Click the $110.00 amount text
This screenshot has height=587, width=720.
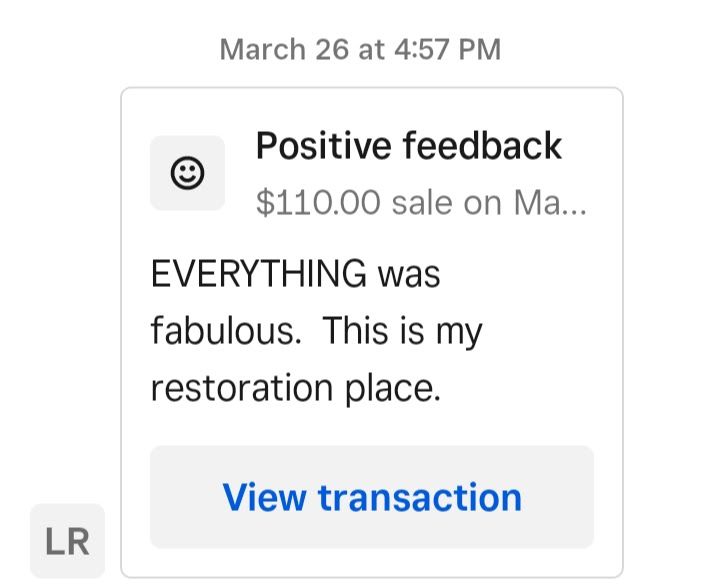[x=318, y=203]
